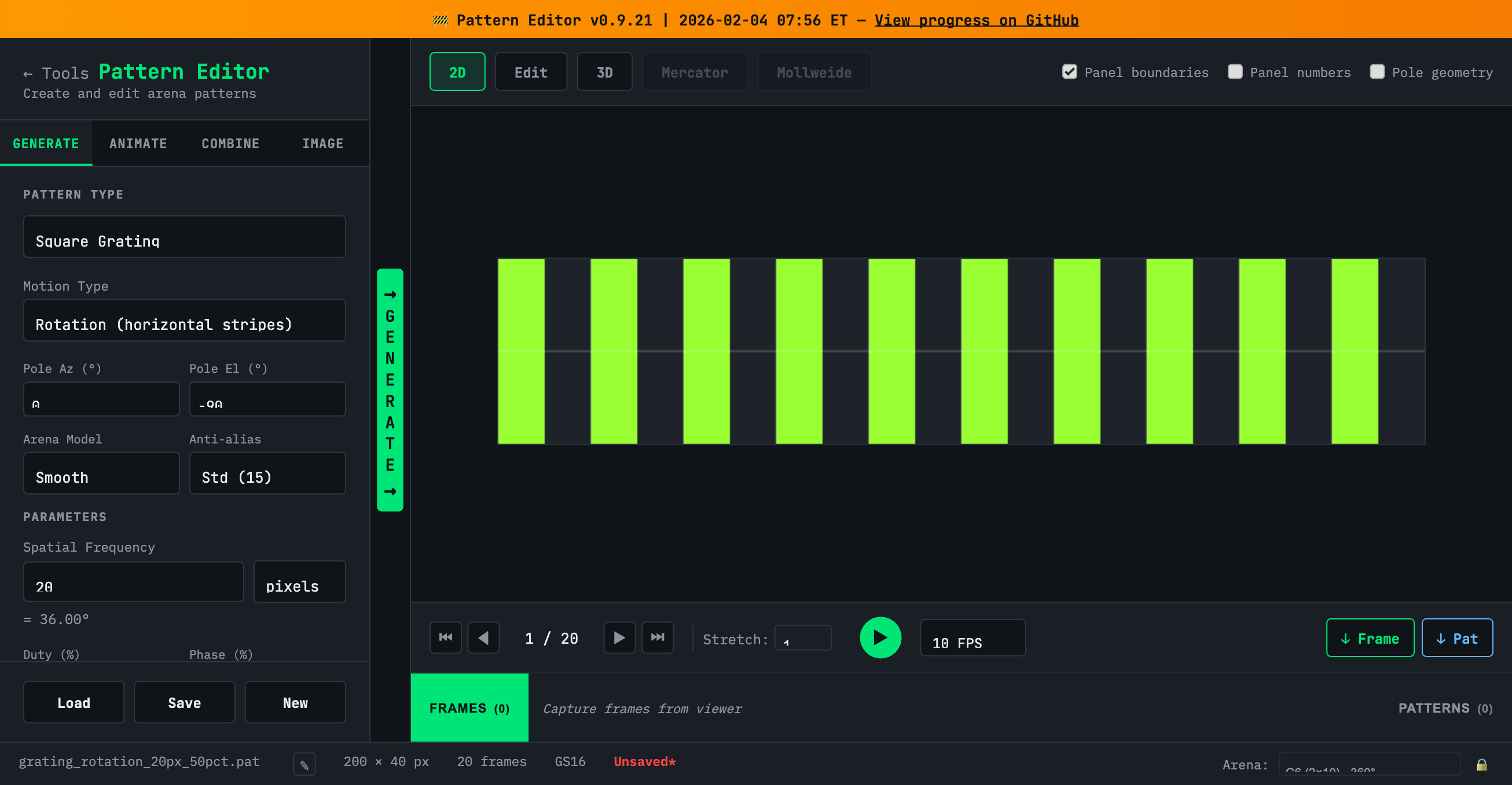Edit the Stretch value field
This screenshot has width=1512, height=785.
pyautogui.click(x=803, y=638)
